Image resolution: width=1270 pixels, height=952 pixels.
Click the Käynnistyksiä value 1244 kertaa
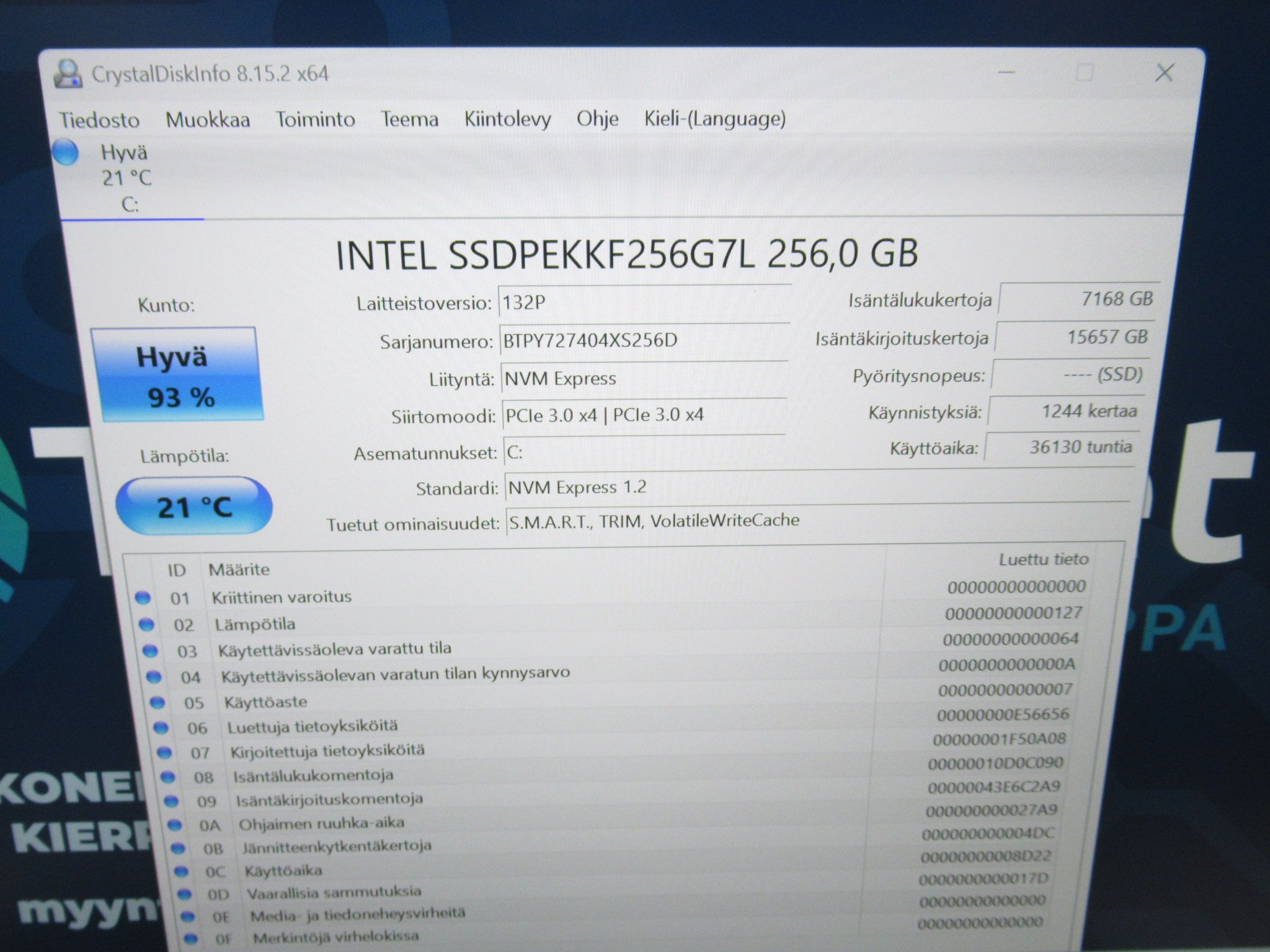[x=1065, y=411]
